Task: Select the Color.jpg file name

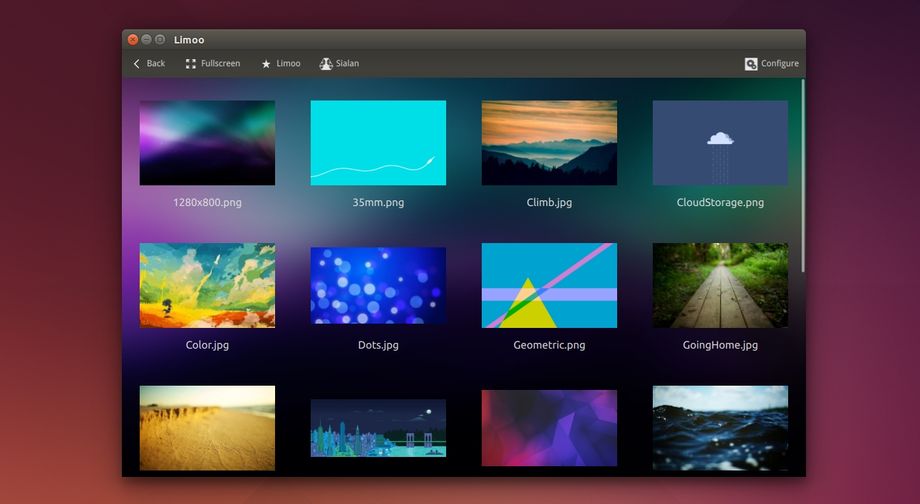Action: coord(207,345)
